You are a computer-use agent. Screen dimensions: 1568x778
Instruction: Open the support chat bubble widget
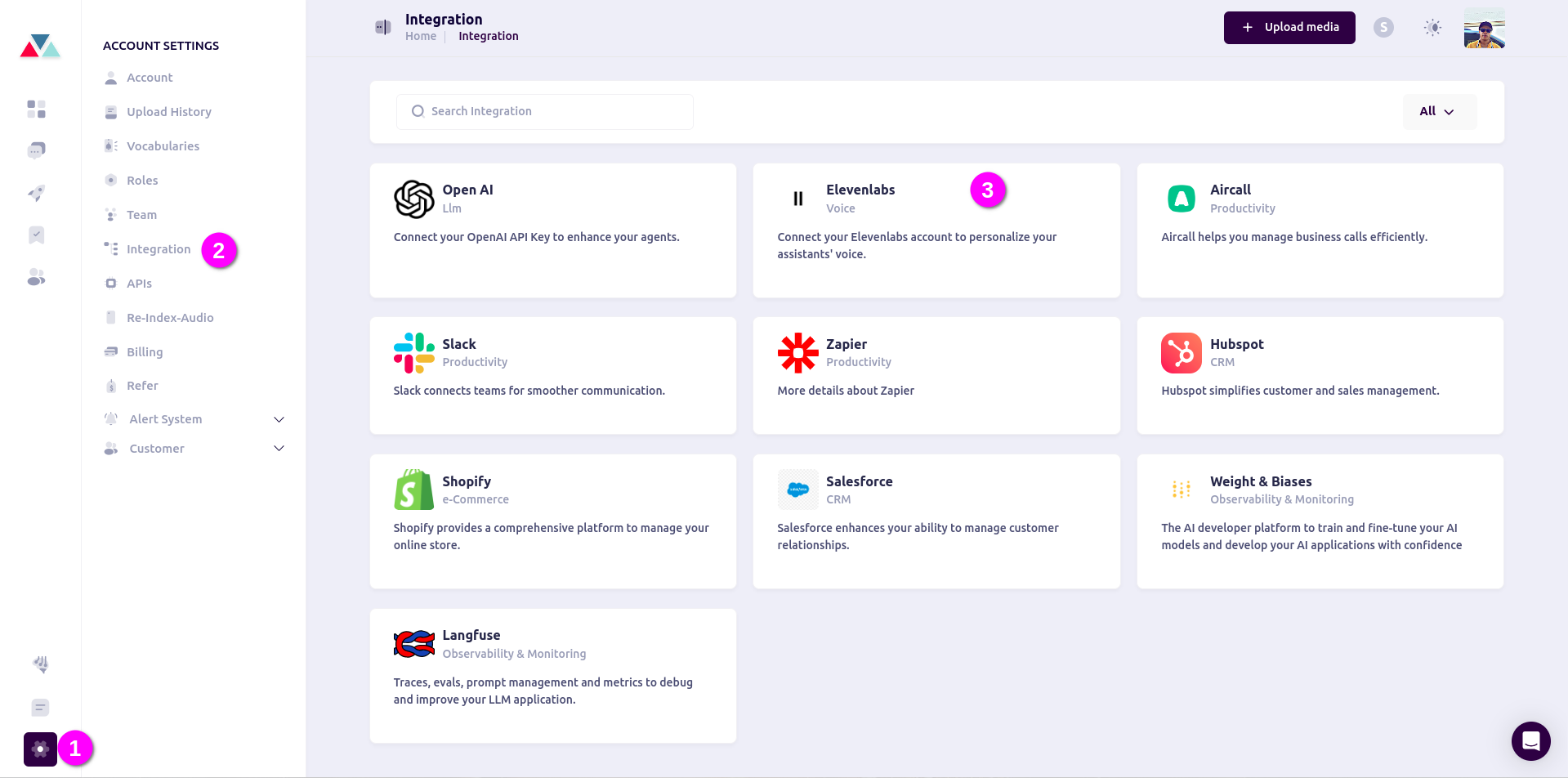(x=1531, y=741)
